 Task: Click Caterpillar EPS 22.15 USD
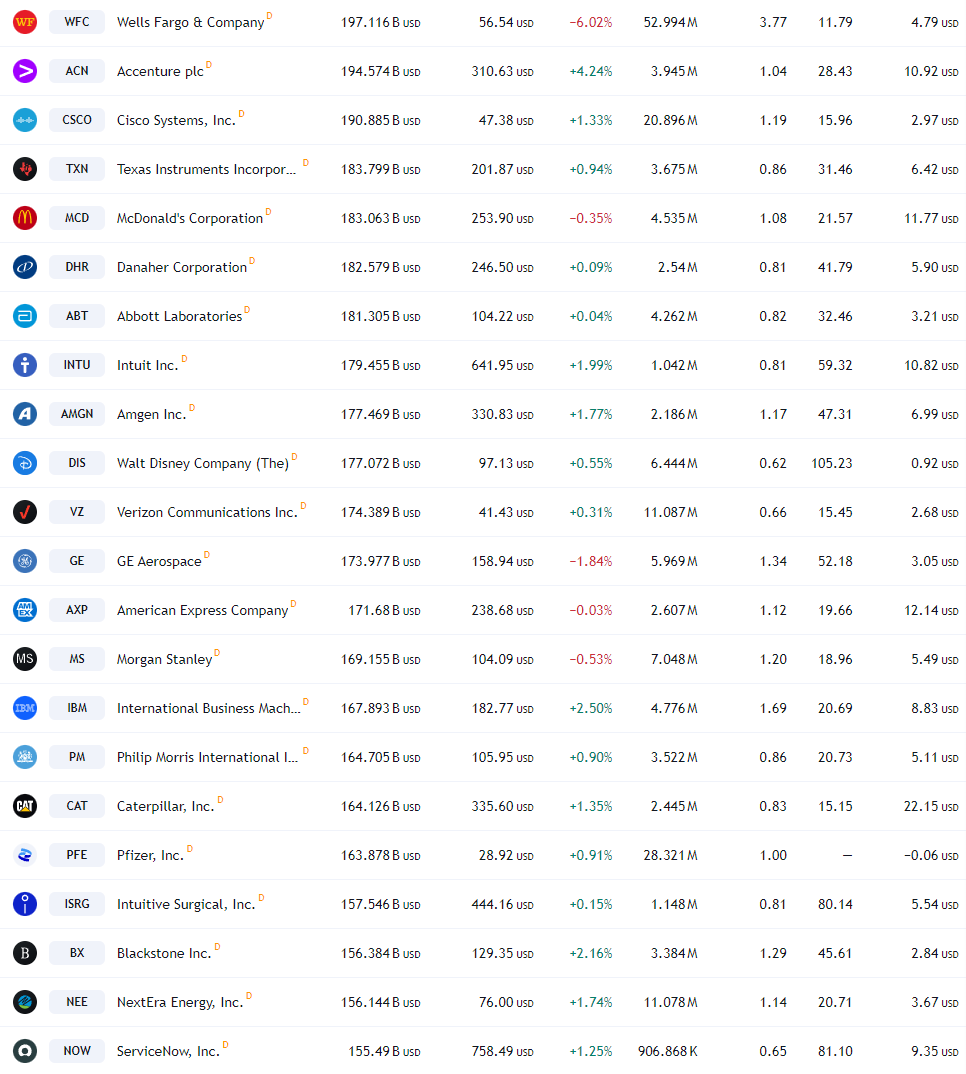click(931, 806)
